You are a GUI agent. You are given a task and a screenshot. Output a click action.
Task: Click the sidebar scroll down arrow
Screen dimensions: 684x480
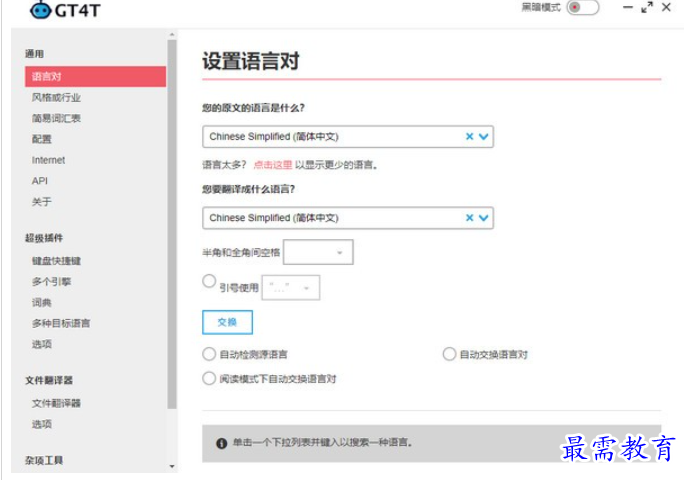tap(172, 466)
